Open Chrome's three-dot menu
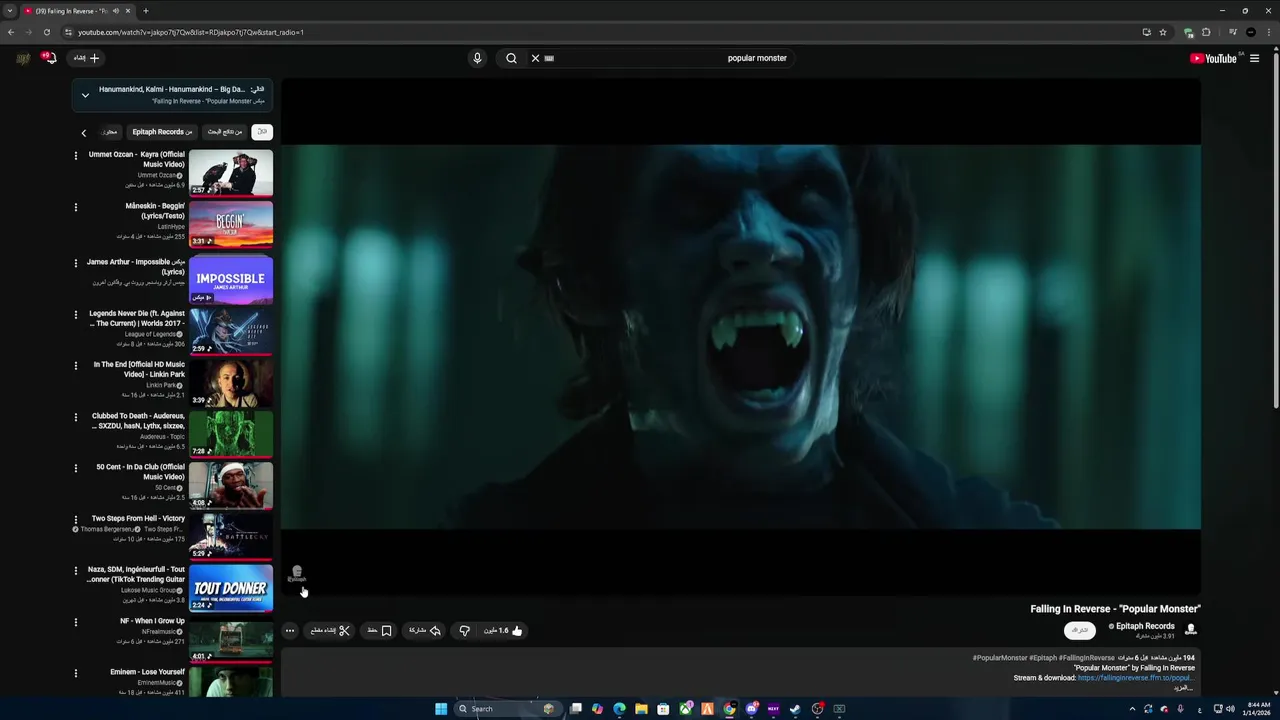Image resolution: width=1280 pixels, height=720 pixels. coord(1268,32)
